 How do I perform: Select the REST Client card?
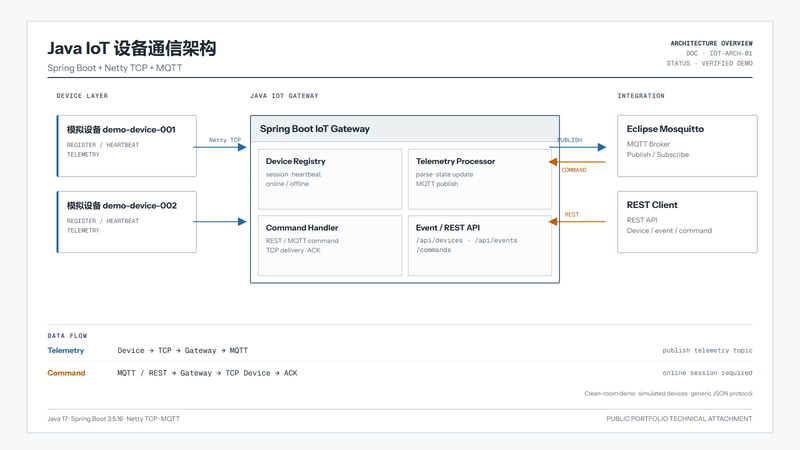(x=687, y=222)
